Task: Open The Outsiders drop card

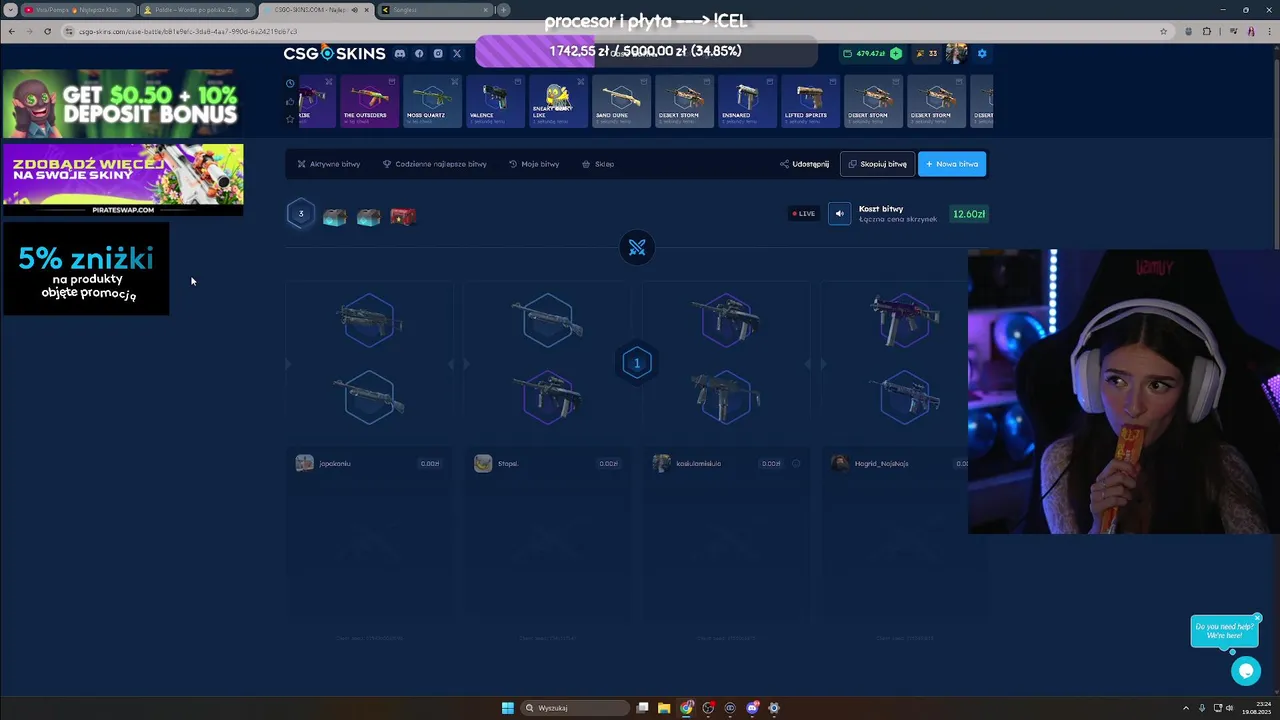Action: click(369, 101)
